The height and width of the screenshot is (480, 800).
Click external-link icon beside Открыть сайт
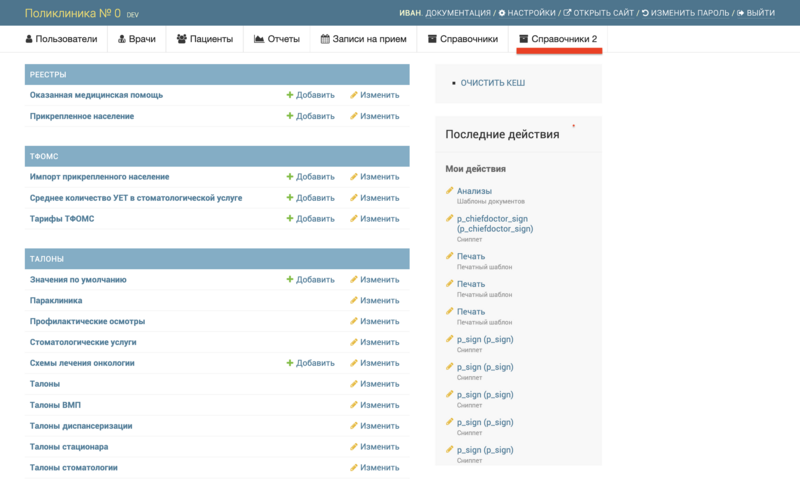click(x=567, y=13)
